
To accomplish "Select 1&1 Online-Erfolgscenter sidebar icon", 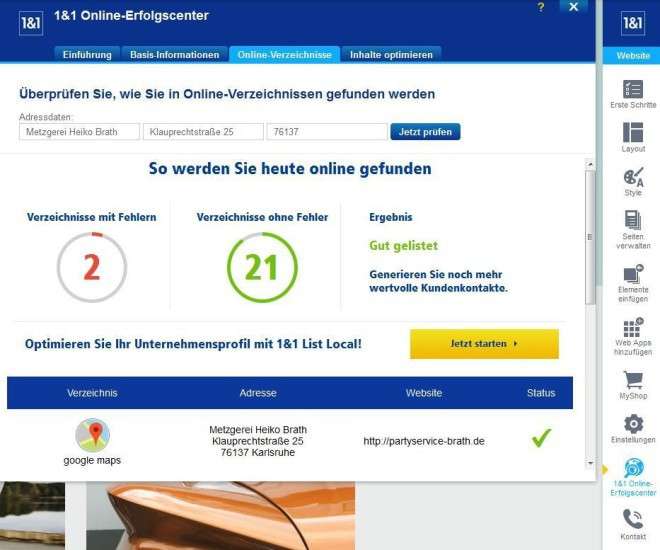I will (633, 468).
